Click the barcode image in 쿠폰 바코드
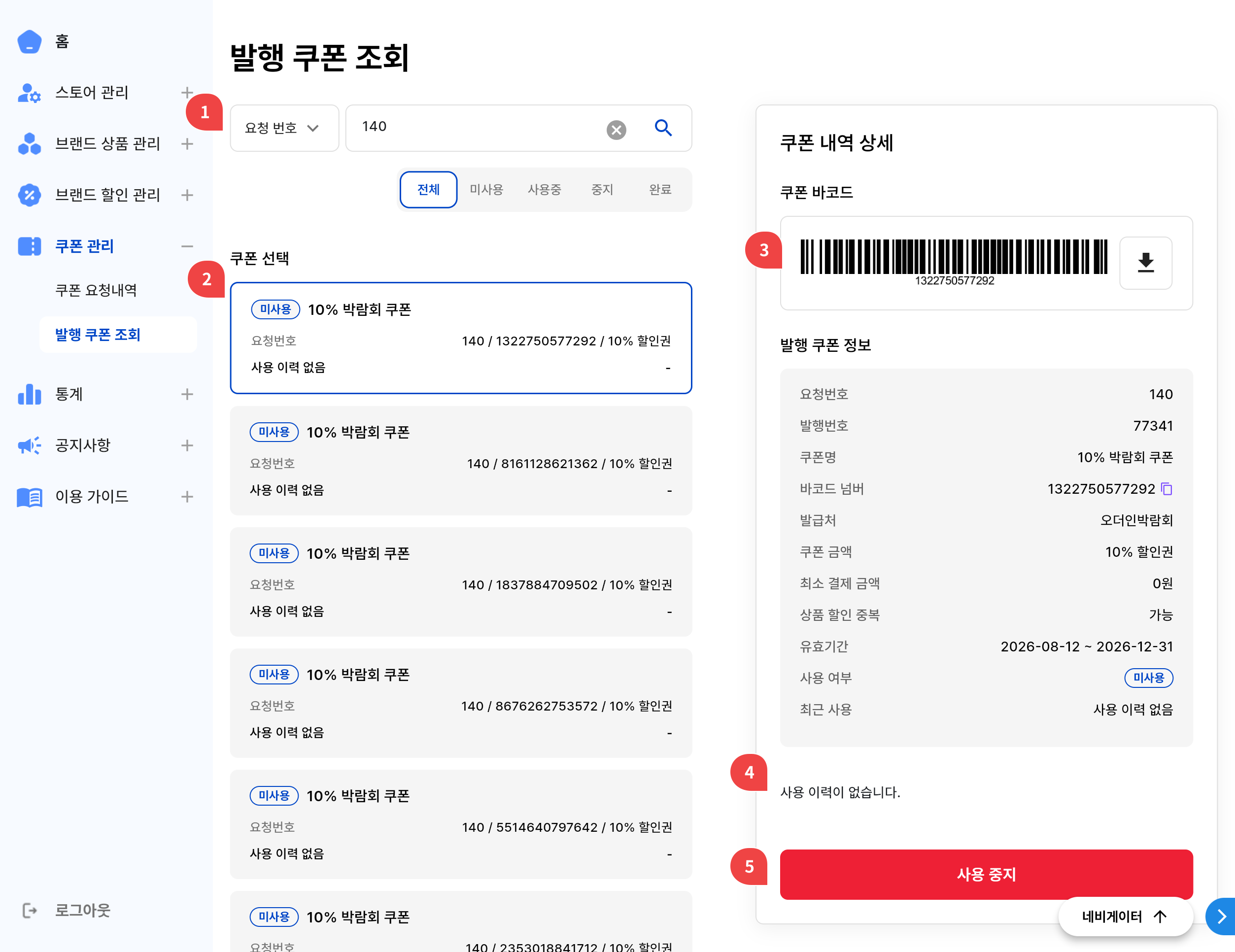 (x=954, y=263)
